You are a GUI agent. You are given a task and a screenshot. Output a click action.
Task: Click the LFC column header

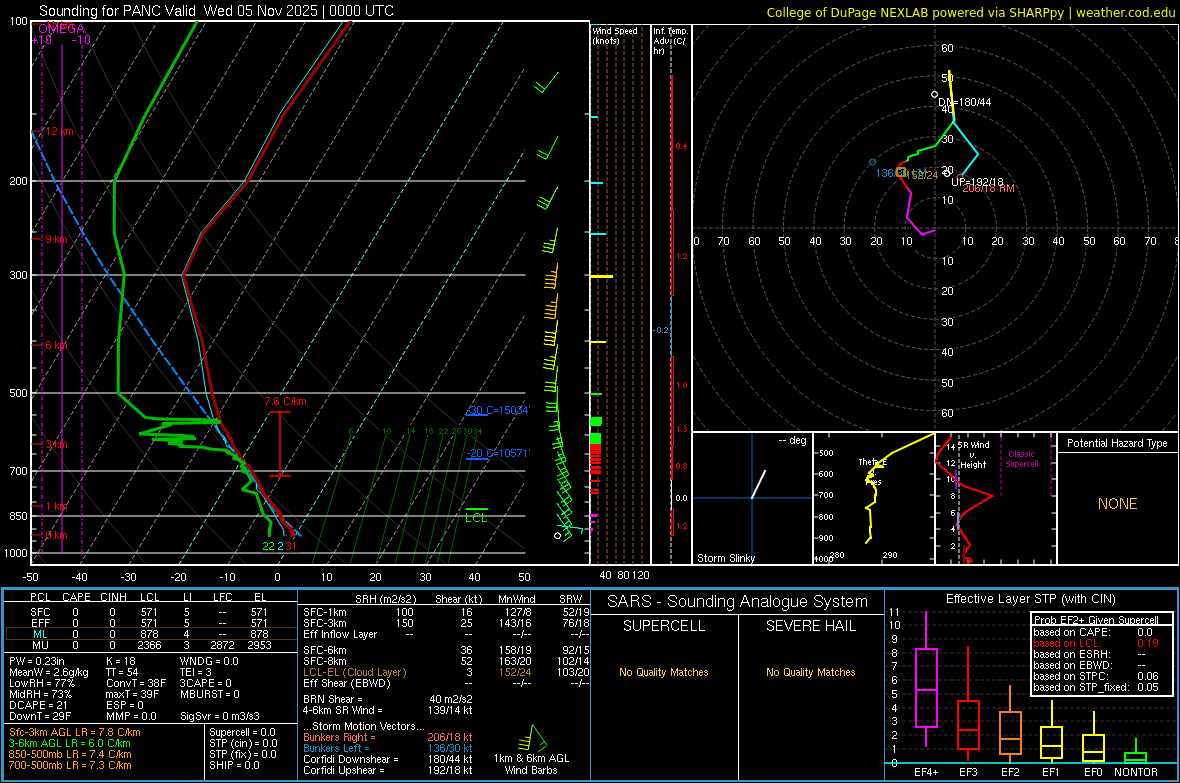click(223, 597)
